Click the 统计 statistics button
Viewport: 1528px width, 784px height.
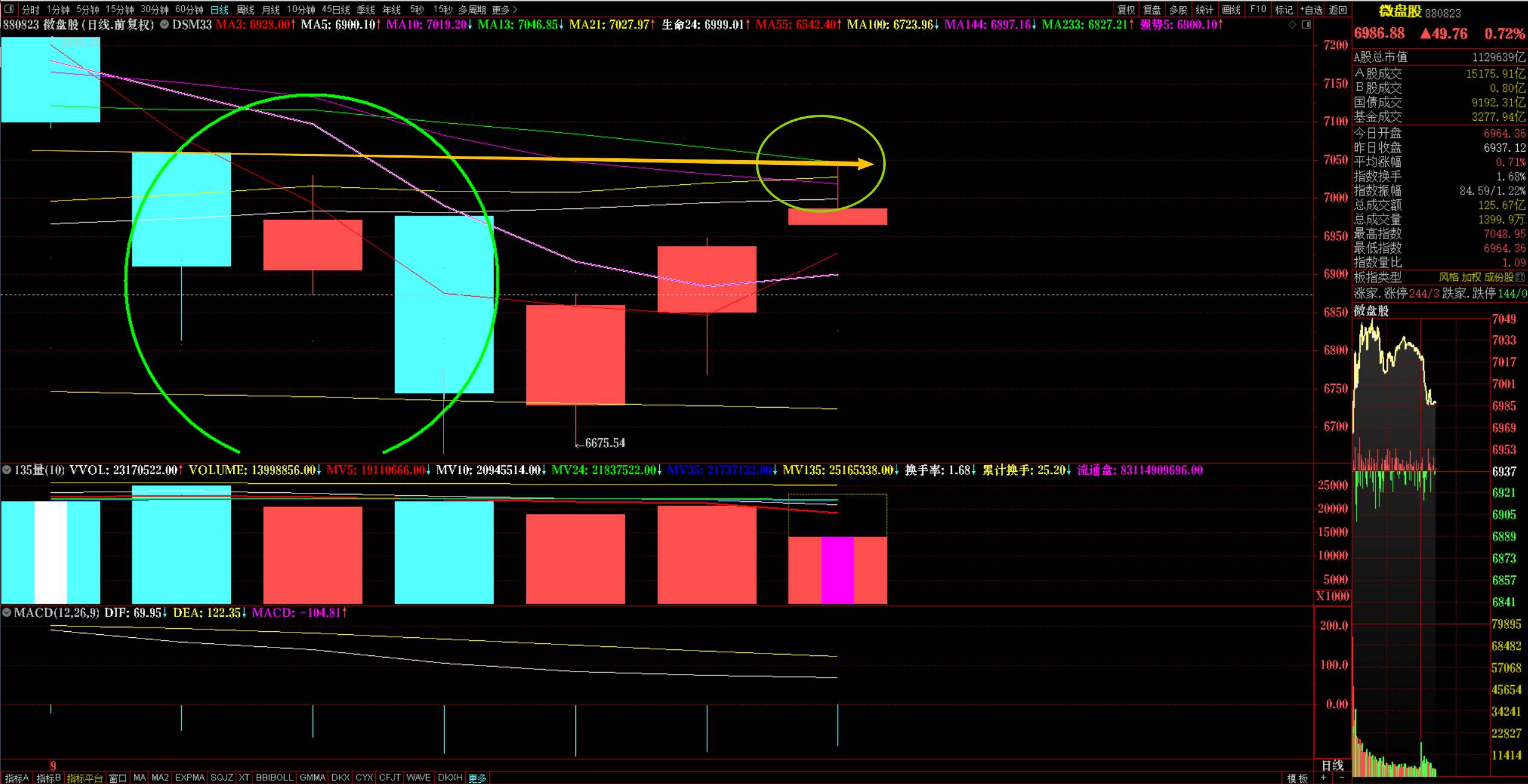point(1204,10)
